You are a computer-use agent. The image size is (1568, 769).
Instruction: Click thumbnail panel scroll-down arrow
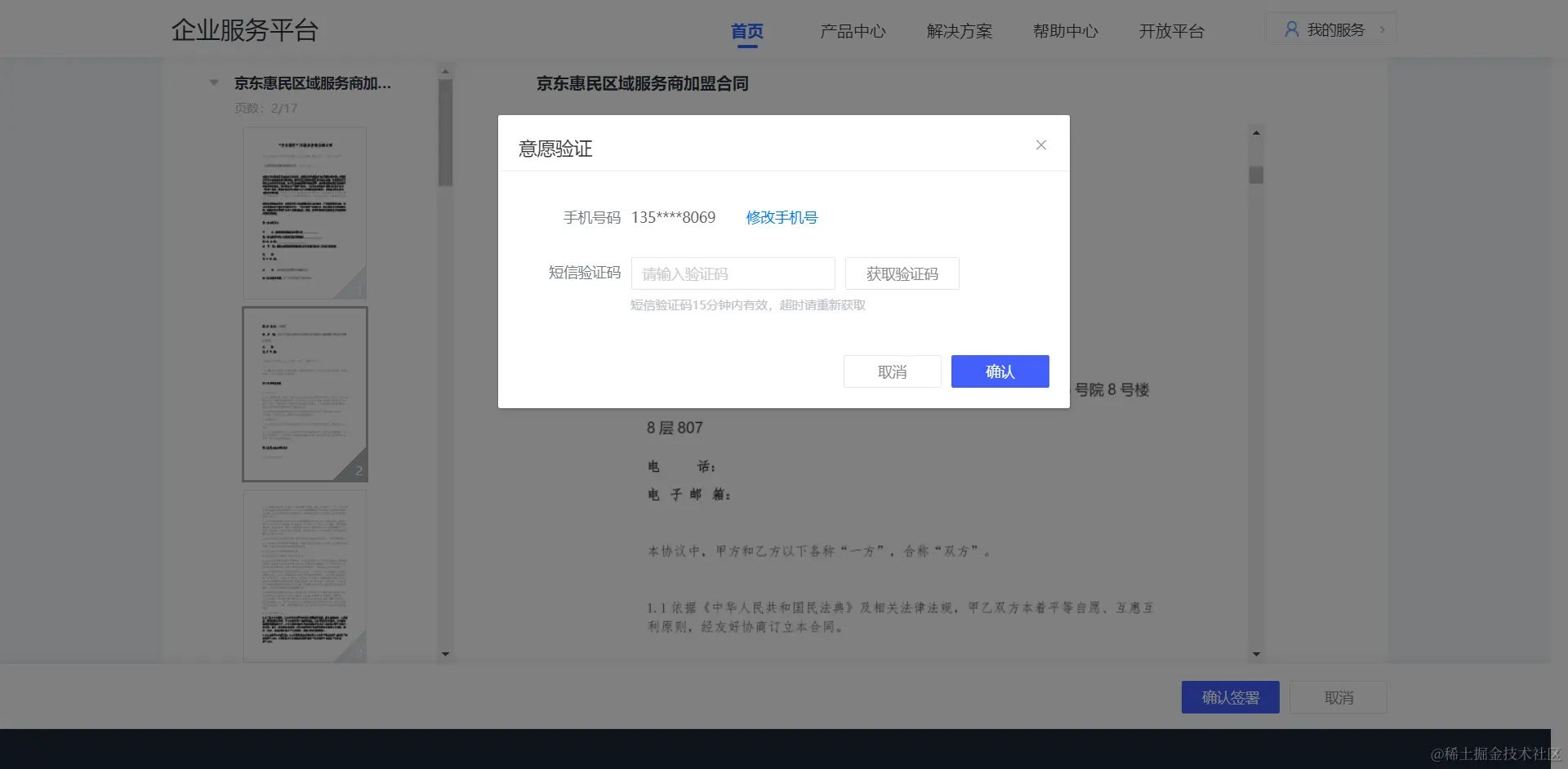pos(445,654)
